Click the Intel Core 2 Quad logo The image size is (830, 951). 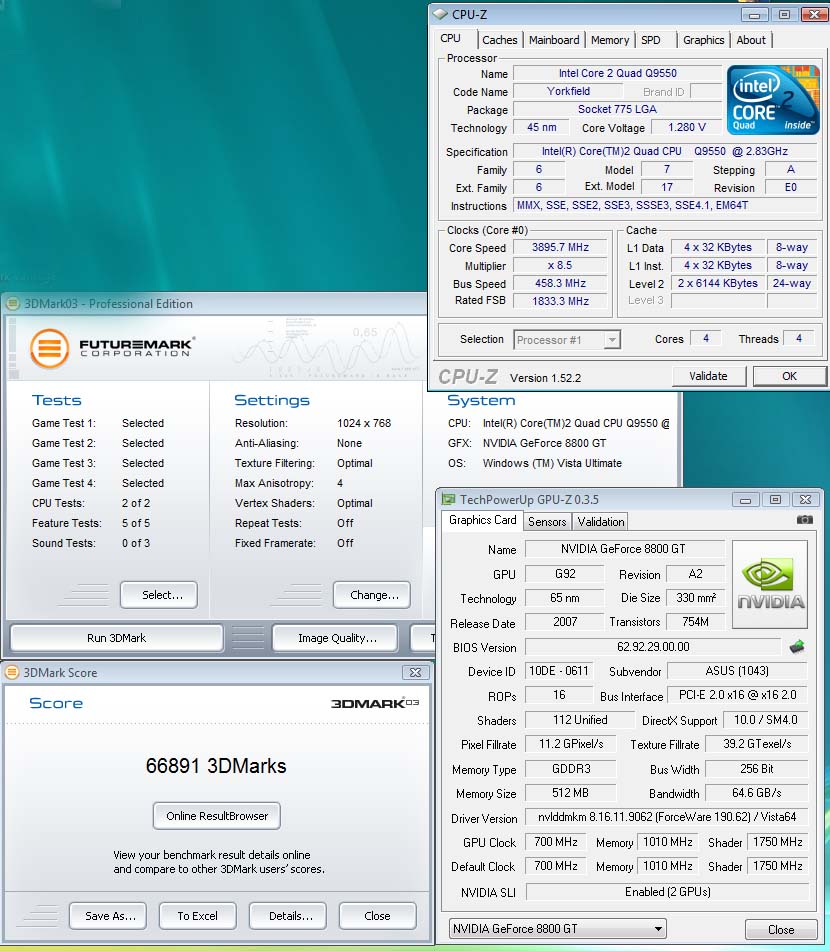coord(773,100)
